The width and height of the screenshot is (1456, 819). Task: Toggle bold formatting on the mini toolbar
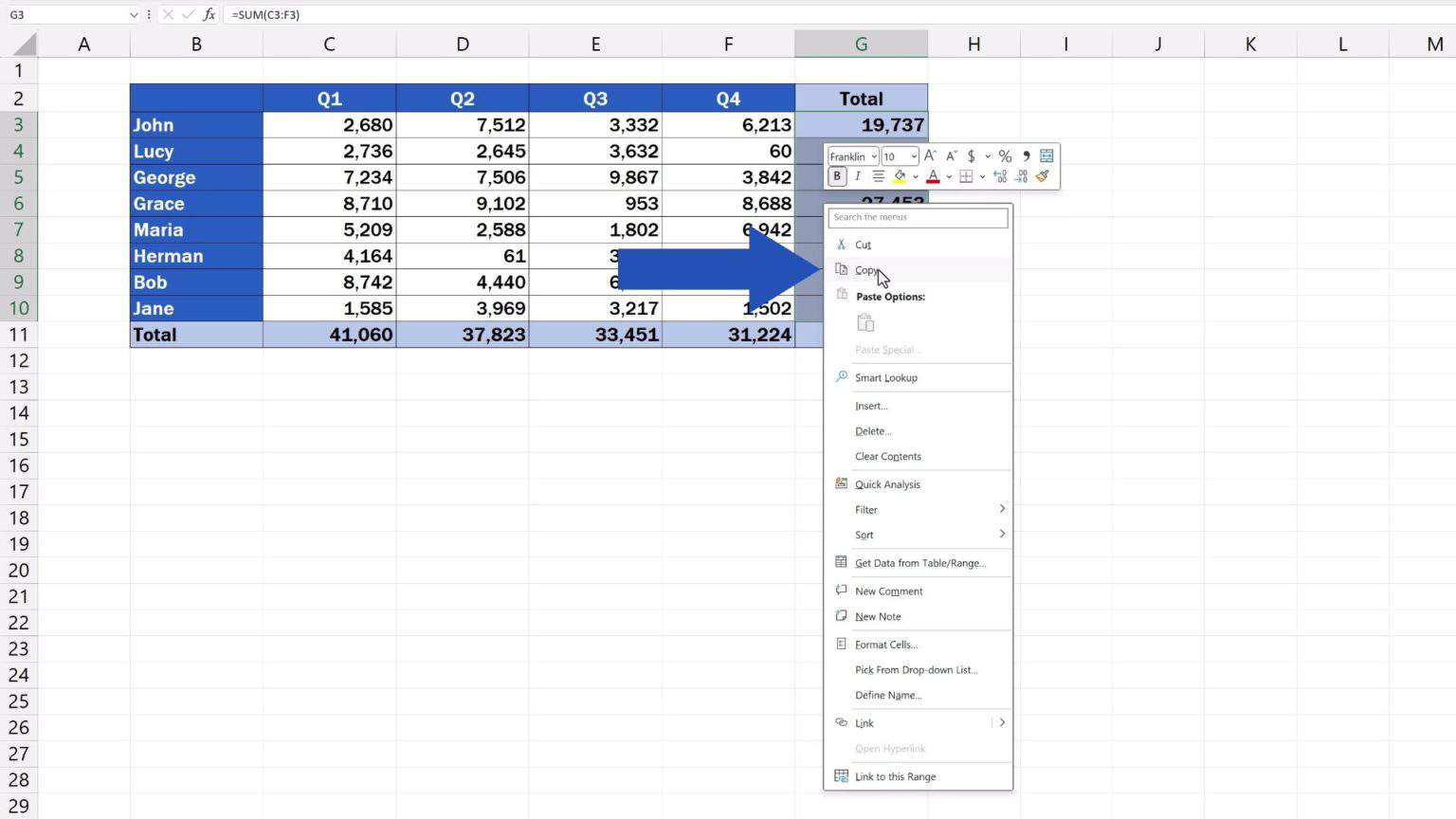pyautogui.click(x=837, y=176)
